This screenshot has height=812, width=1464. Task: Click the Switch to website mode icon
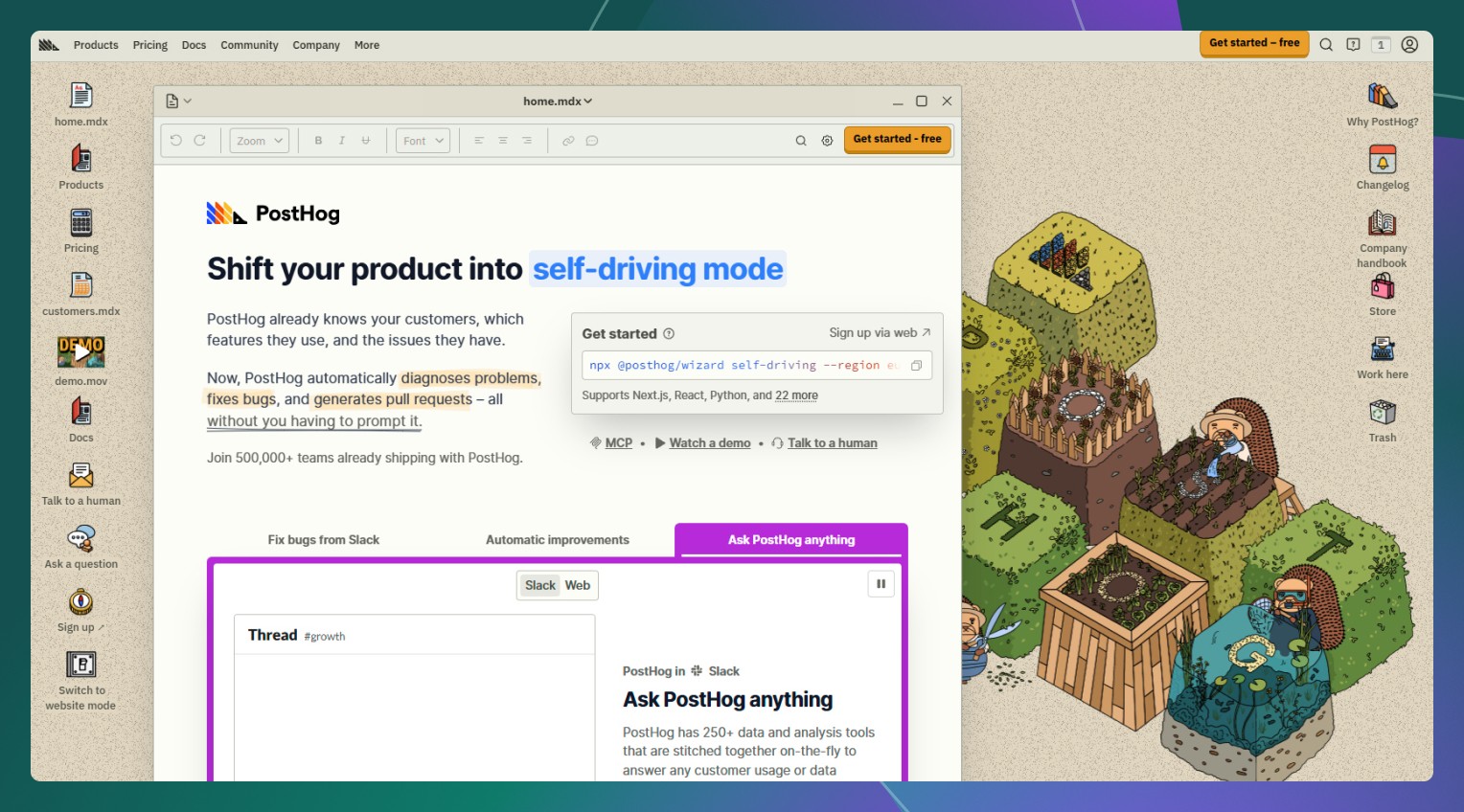tap(81, 665)
